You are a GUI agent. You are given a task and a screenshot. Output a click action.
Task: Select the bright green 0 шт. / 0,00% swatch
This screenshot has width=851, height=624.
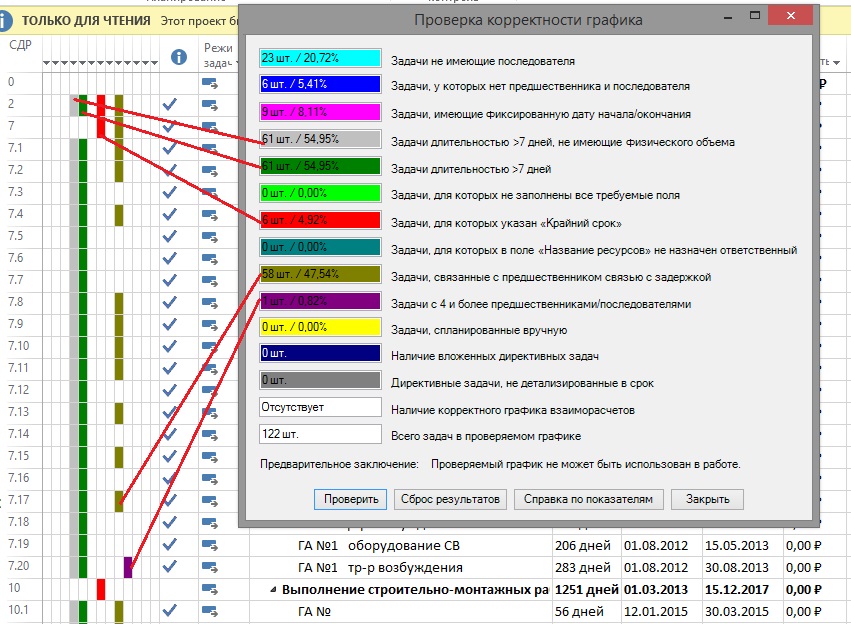(320, 193)
